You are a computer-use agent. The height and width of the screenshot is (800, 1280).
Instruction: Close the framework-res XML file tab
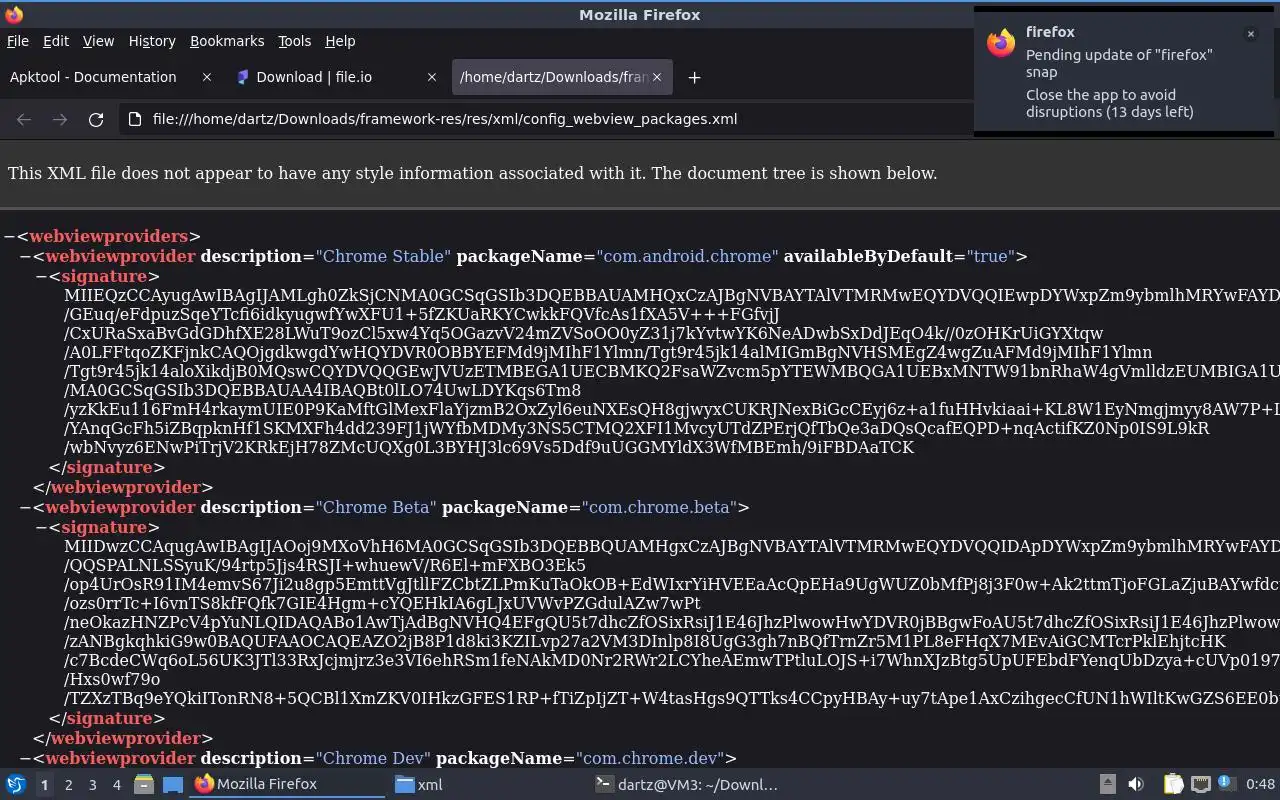657,77
